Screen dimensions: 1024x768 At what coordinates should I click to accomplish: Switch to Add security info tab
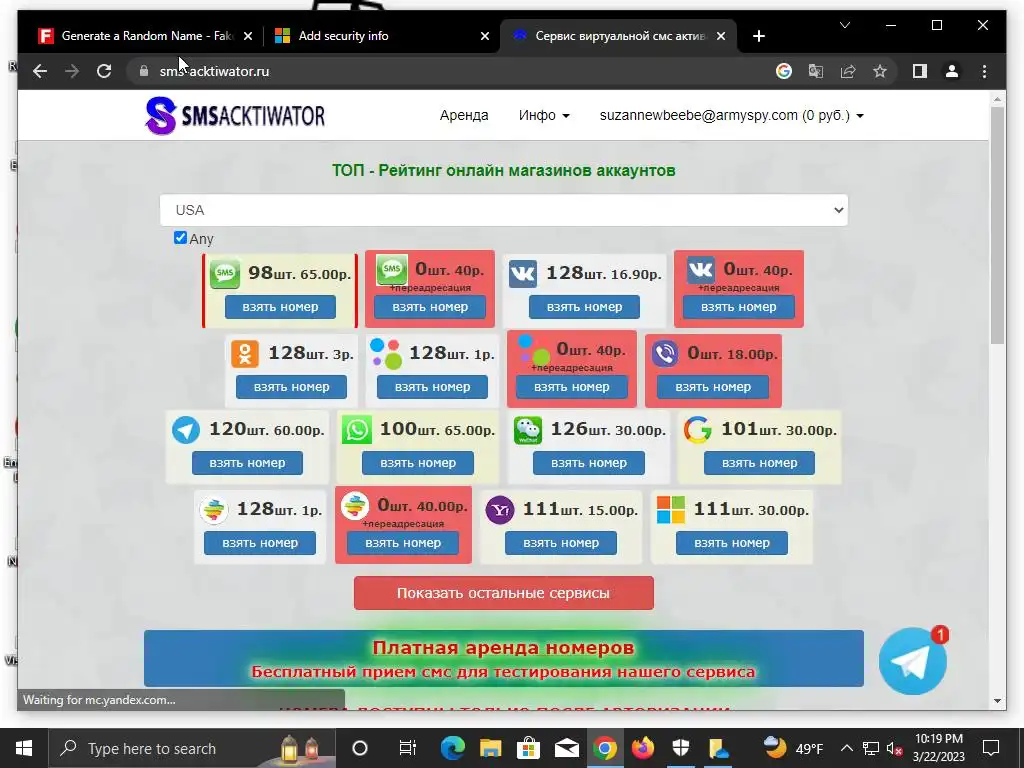(x=381, y=36)
